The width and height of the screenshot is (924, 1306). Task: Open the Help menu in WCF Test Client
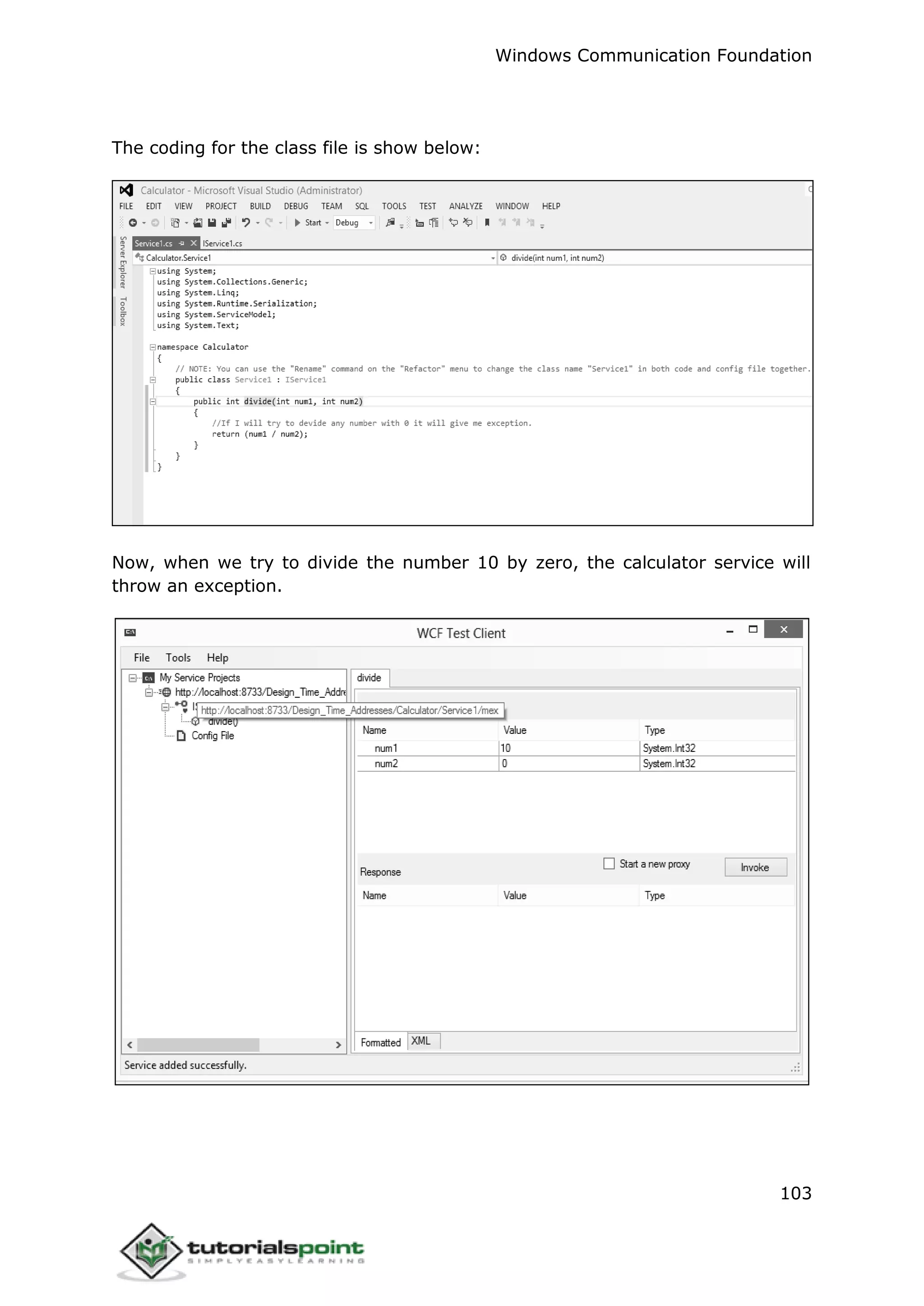[217, 658]
